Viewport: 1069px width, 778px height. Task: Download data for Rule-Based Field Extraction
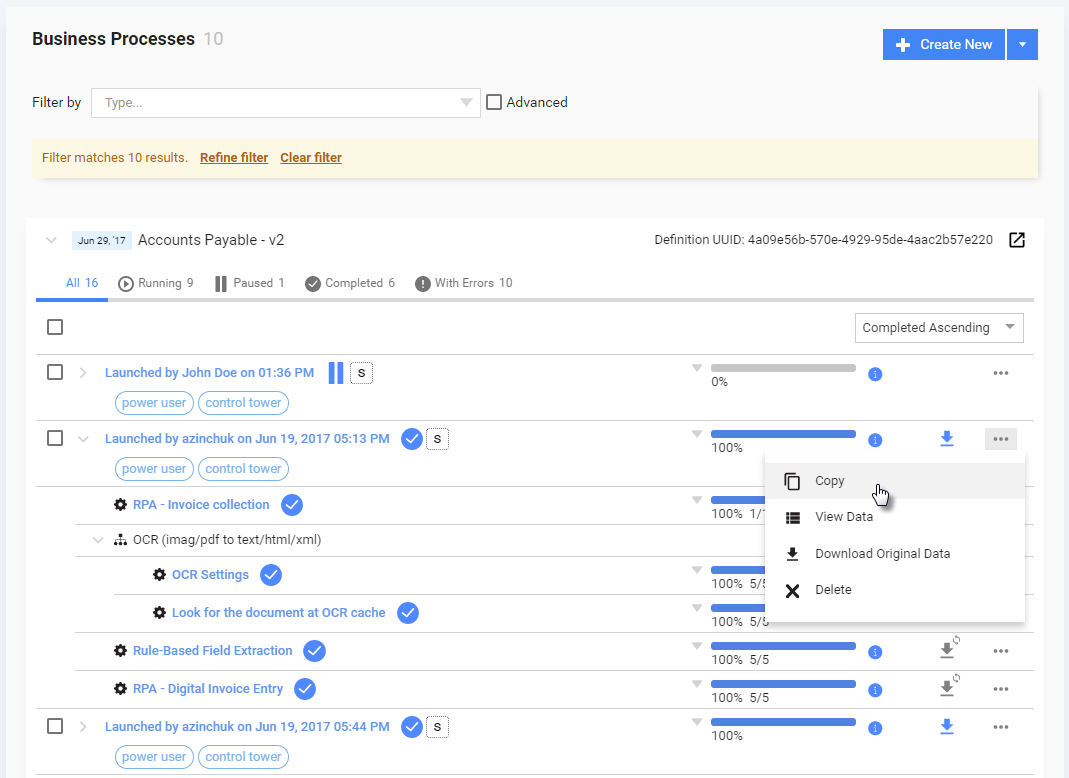pos(948,649)
